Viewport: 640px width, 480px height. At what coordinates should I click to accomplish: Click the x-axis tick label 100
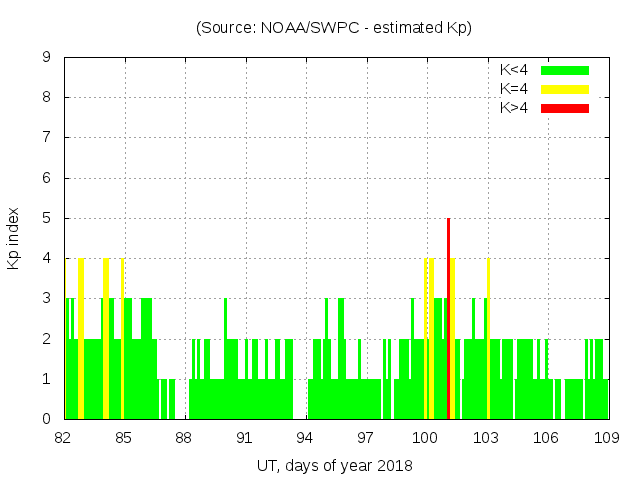click(426, 438)
